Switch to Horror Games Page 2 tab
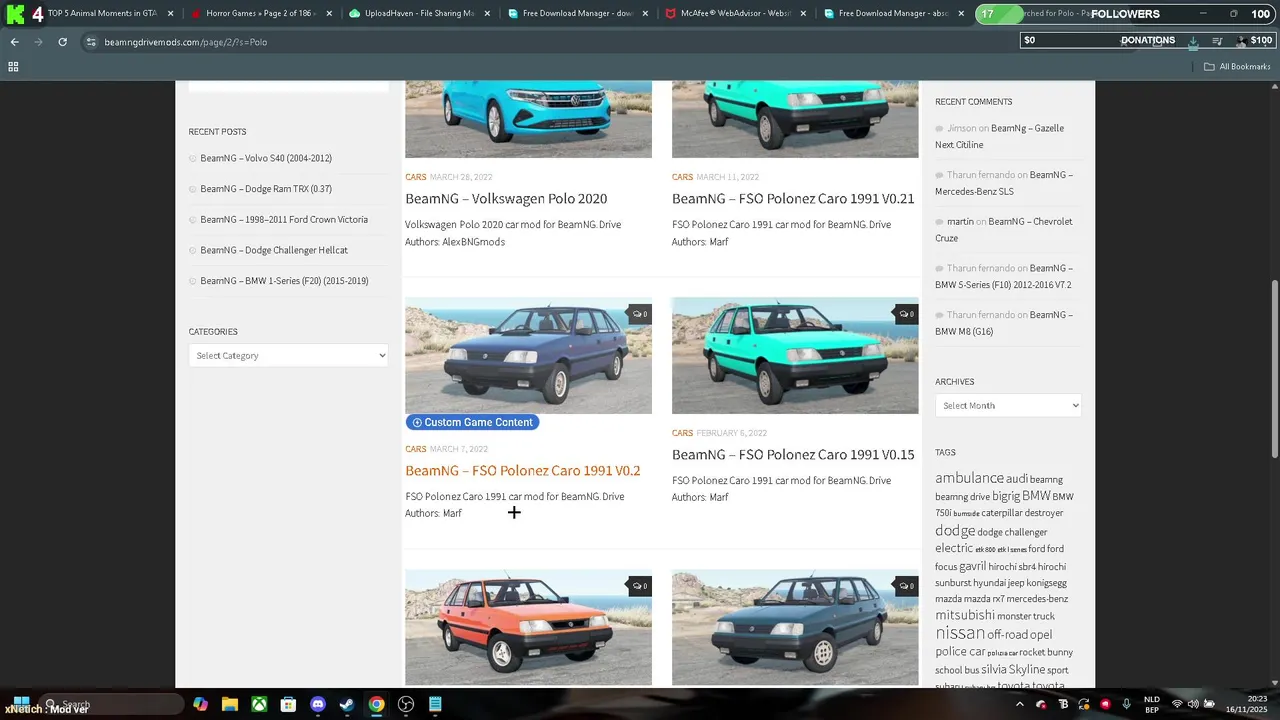 coord(260,14)
